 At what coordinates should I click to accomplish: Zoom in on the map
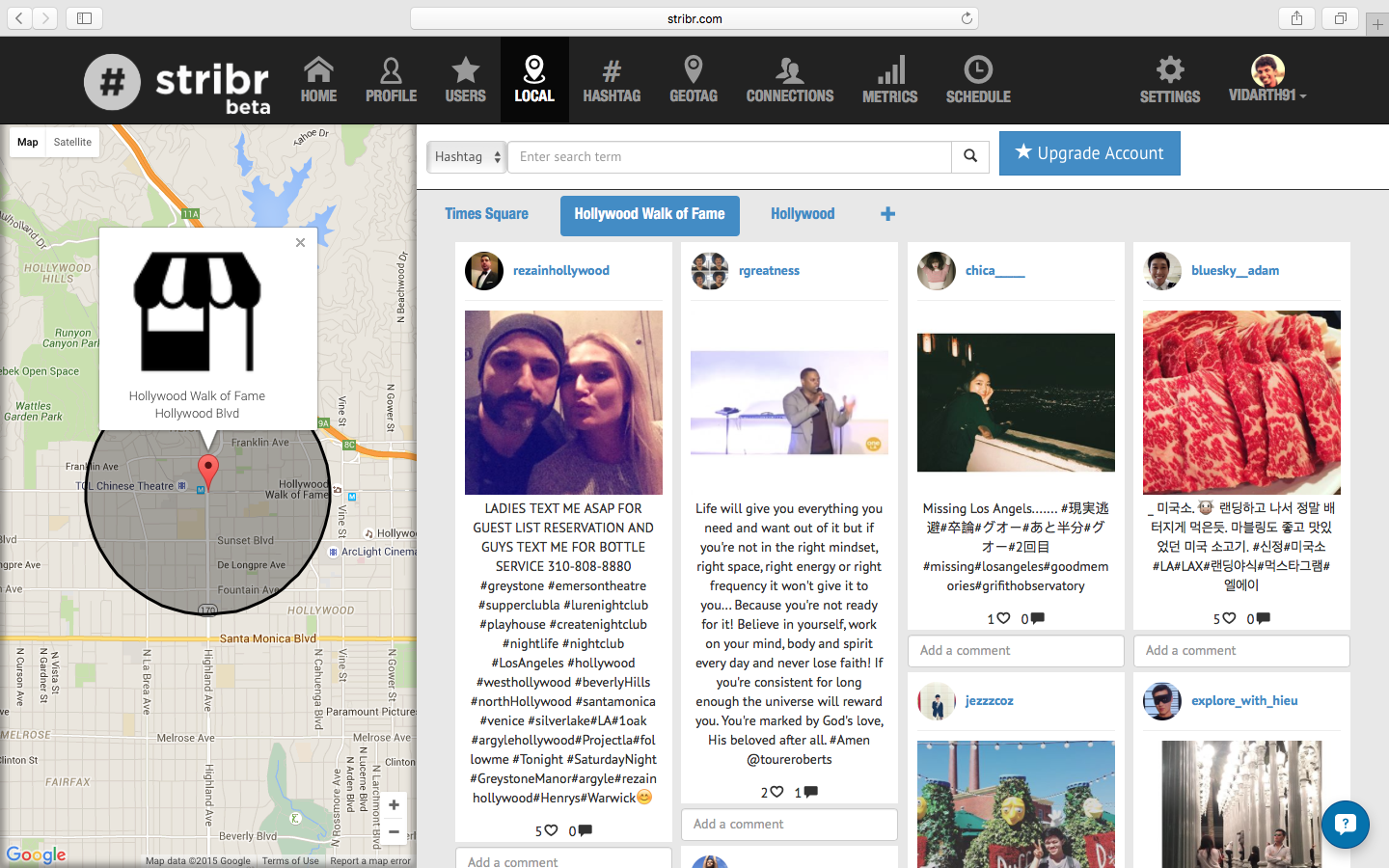coord(394,805)
